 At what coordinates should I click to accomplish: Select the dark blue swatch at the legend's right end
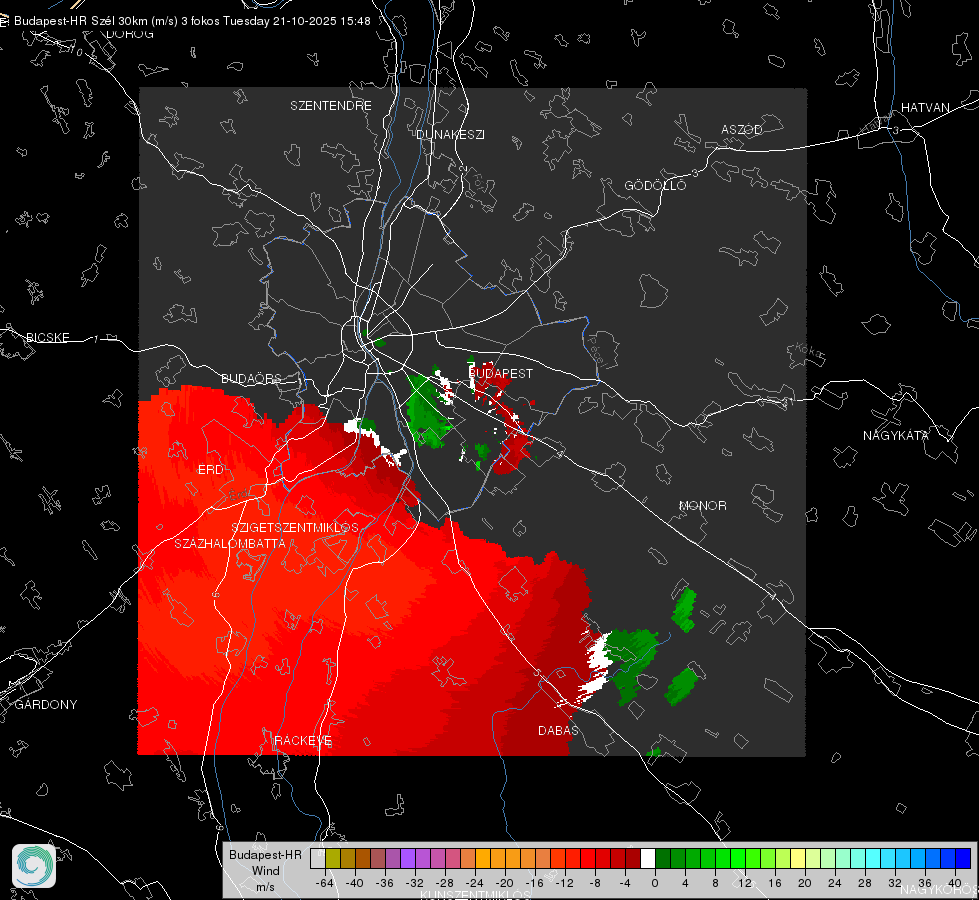pos(963,859)
